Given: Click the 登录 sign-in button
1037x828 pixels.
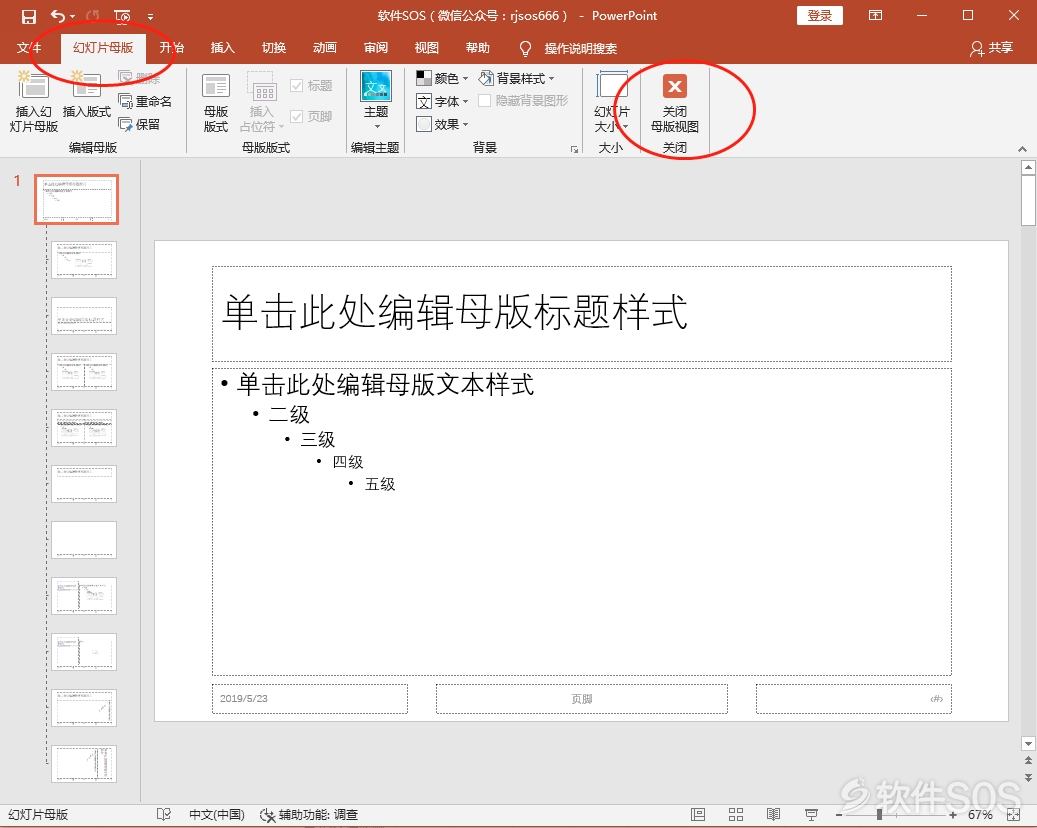Looking at the screenshot, I should click(x=820, y=16).
